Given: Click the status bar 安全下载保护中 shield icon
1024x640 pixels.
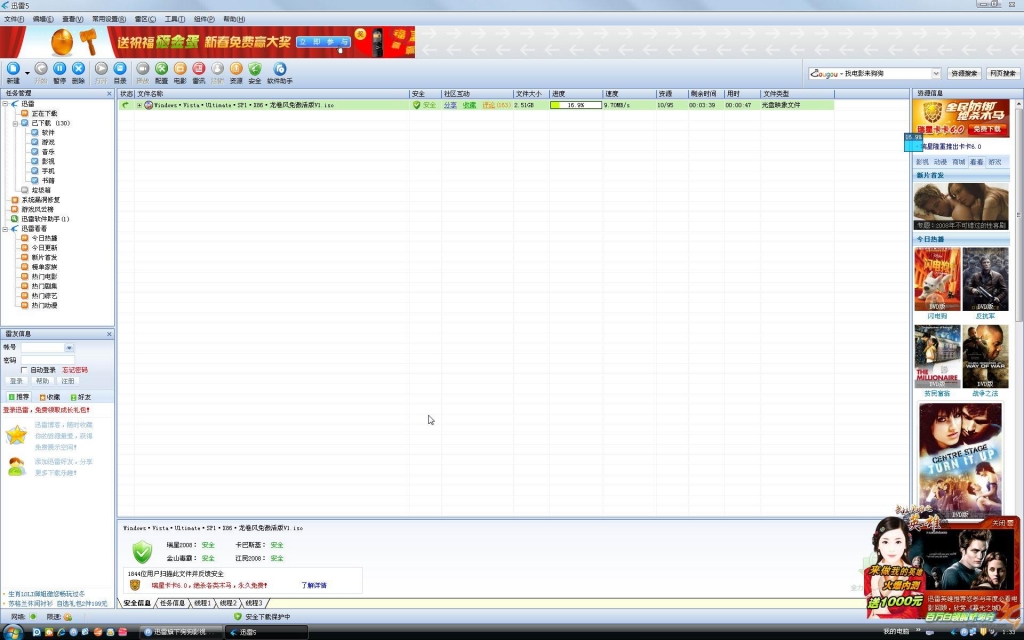Looking at the screenshot, I should pyautogui.click(x=238, y=616).
